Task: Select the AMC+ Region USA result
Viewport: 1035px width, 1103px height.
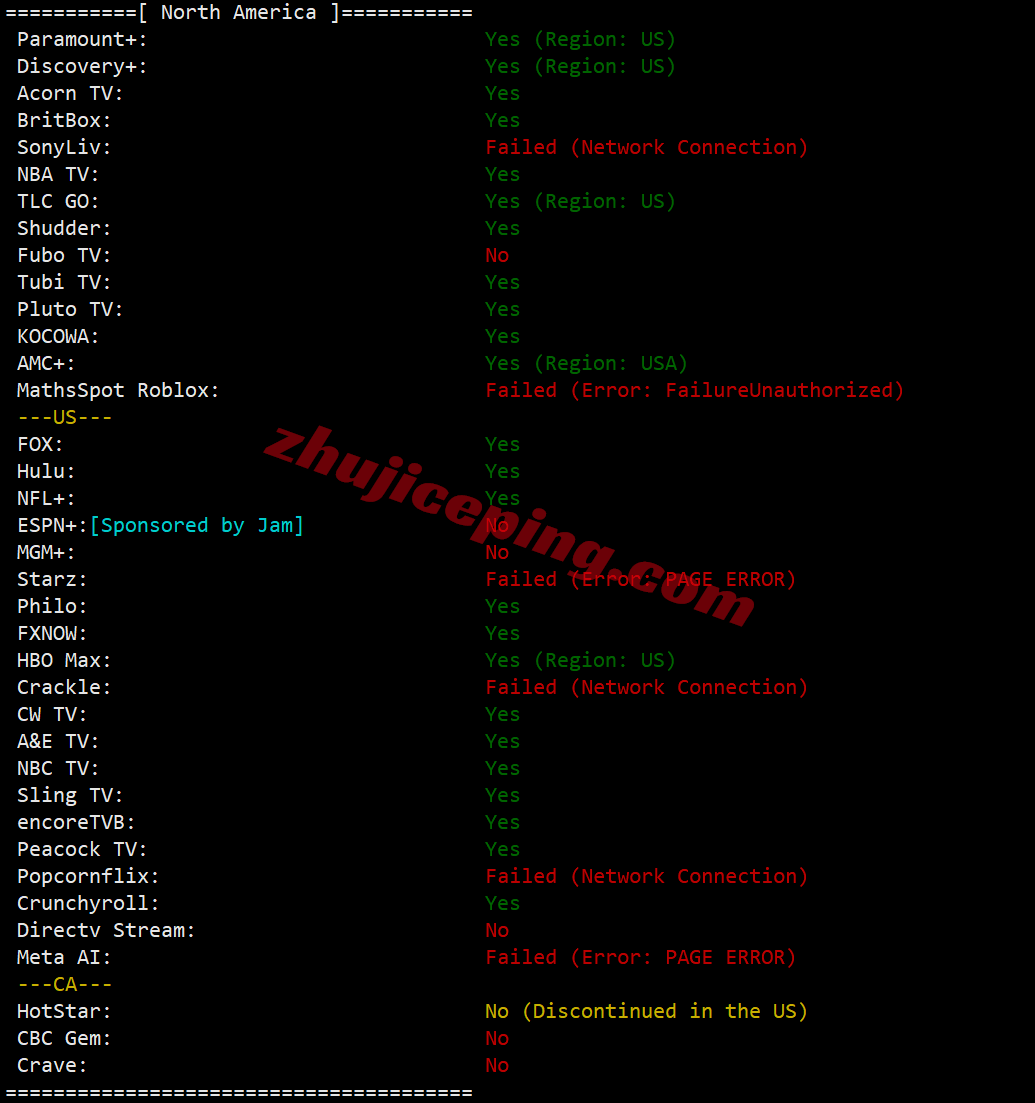Action: tap(586, 364)
